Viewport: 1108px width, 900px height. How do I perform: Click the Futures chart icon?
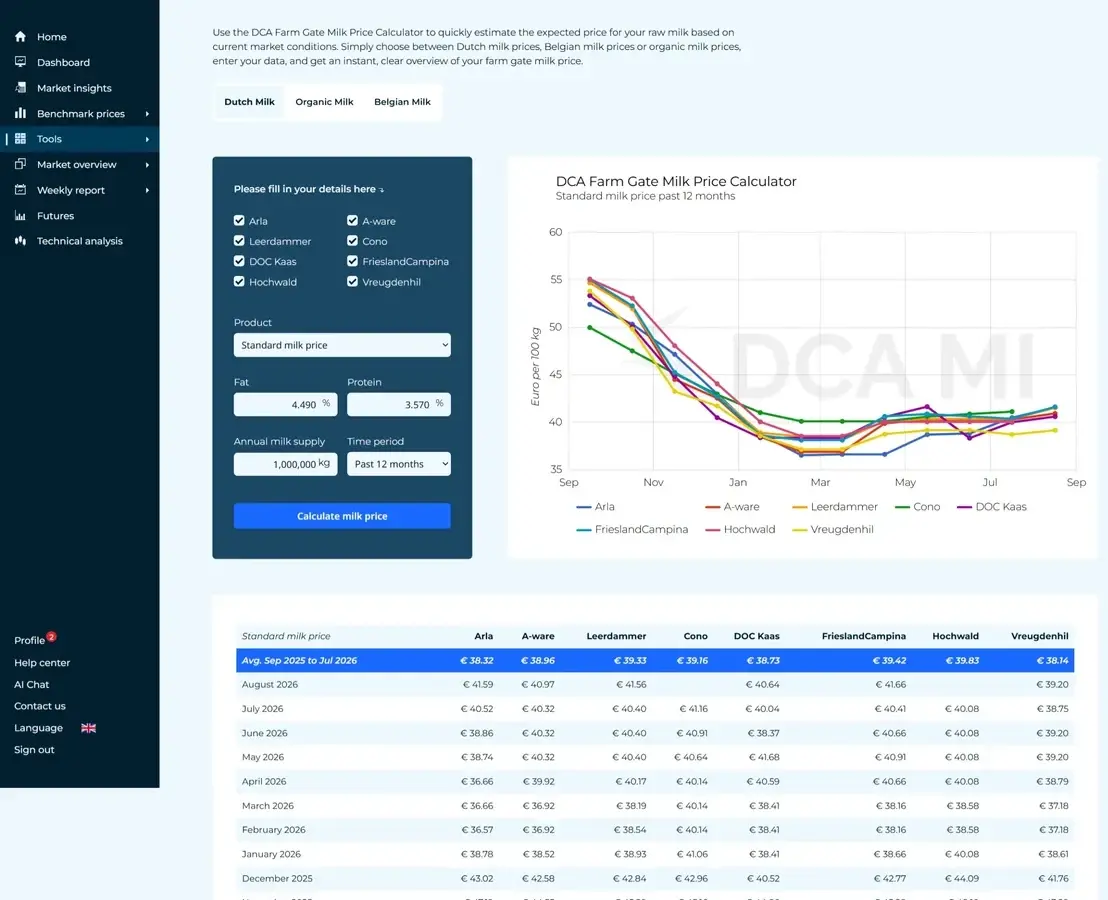point(20,215)
